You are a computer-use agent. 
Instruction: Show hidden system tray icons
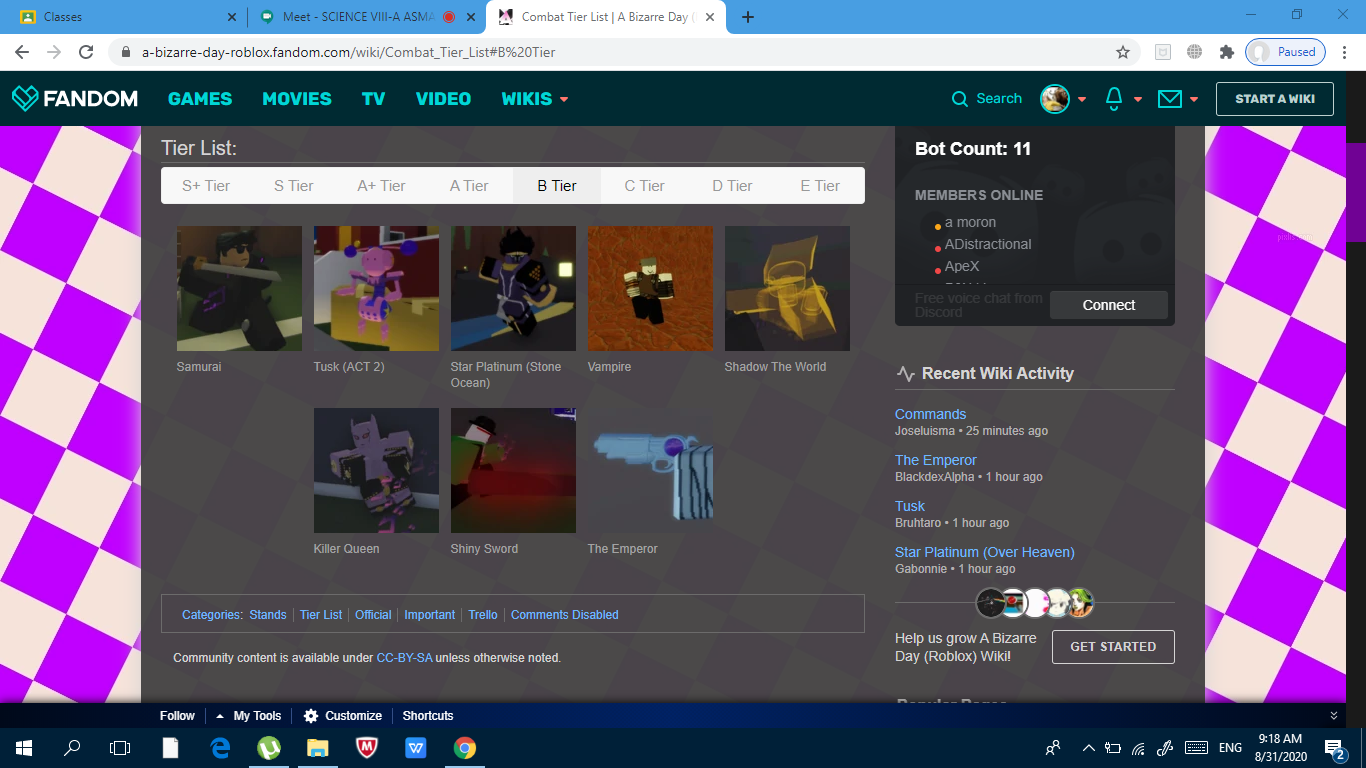point(1088,747)
